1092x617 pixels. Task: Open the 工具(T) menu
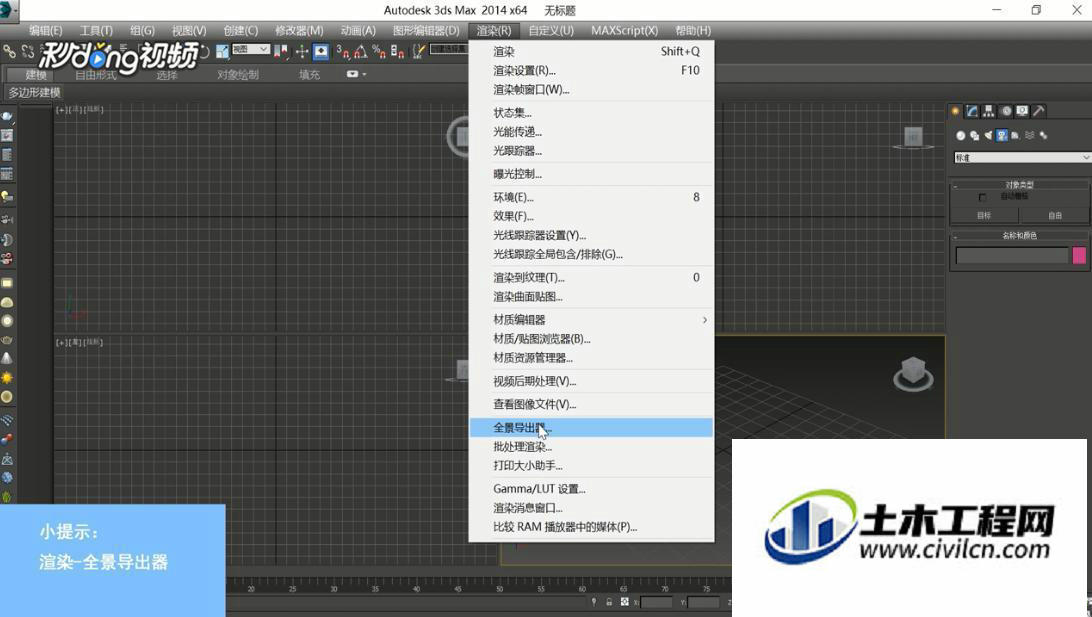pos(96,31)
